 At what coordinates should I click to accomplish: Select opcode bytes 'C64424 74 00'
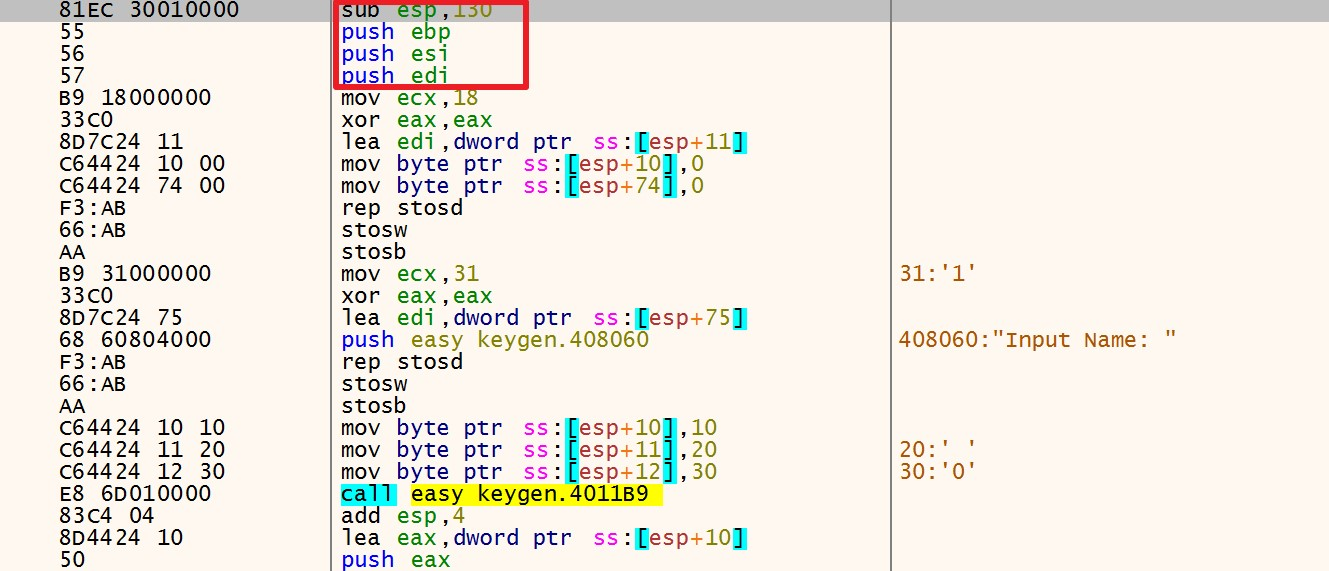(142, 186)
